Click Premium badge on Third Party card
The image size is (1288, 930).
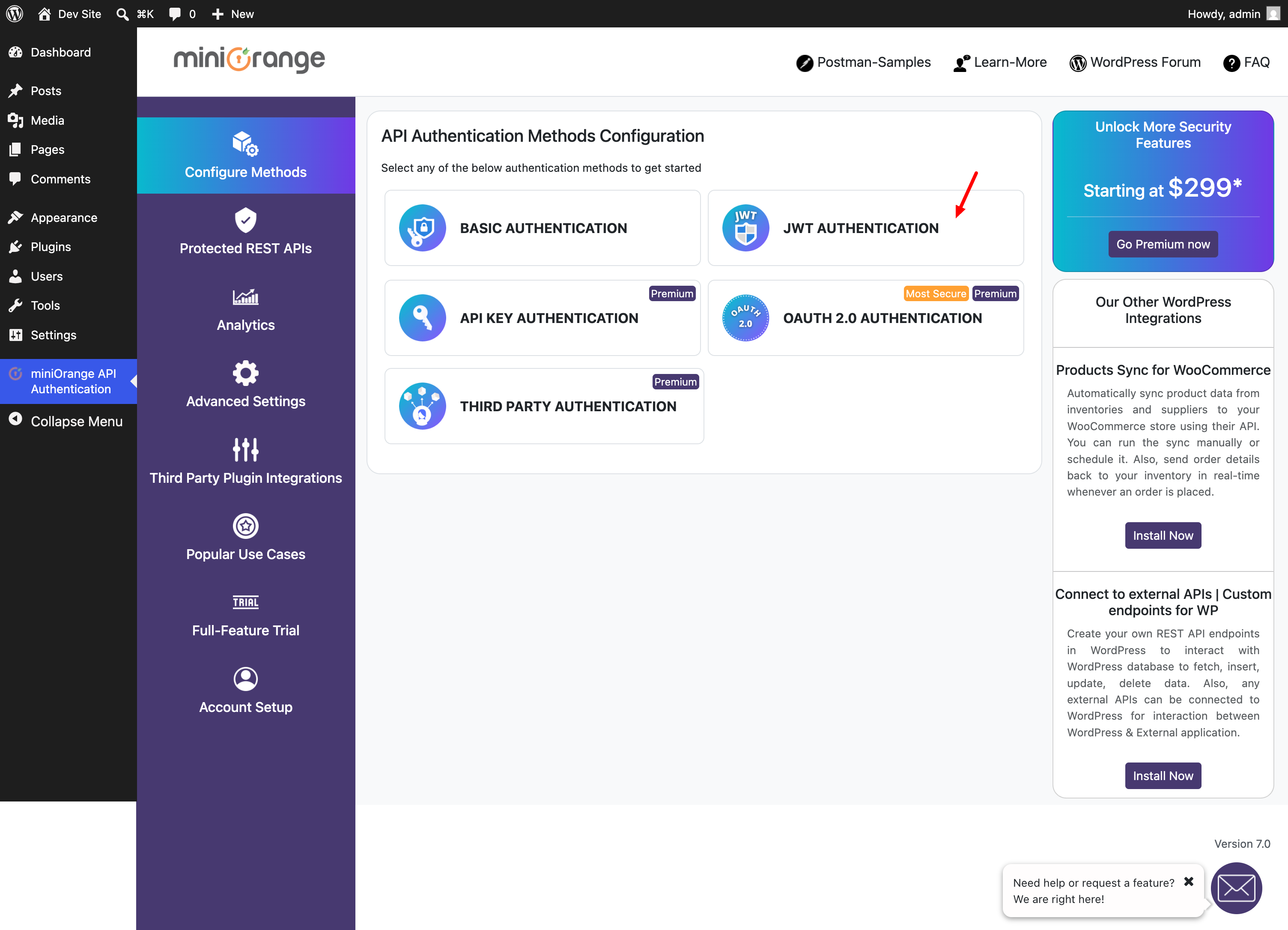pyautogui.click(x=675, y=382)
